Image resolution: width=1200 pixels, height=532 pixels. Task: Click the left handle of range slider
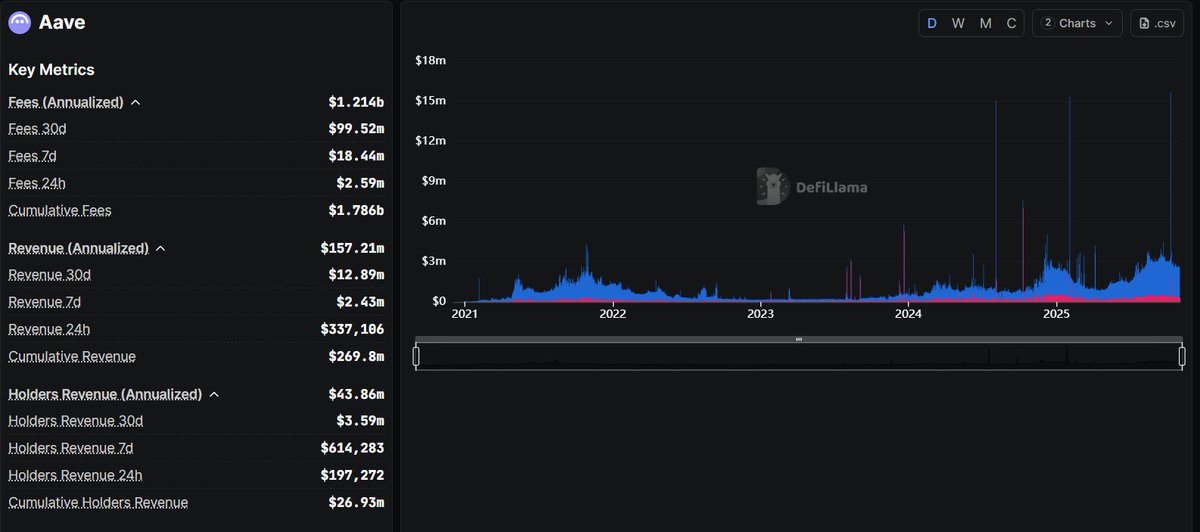tap(416, 357)
